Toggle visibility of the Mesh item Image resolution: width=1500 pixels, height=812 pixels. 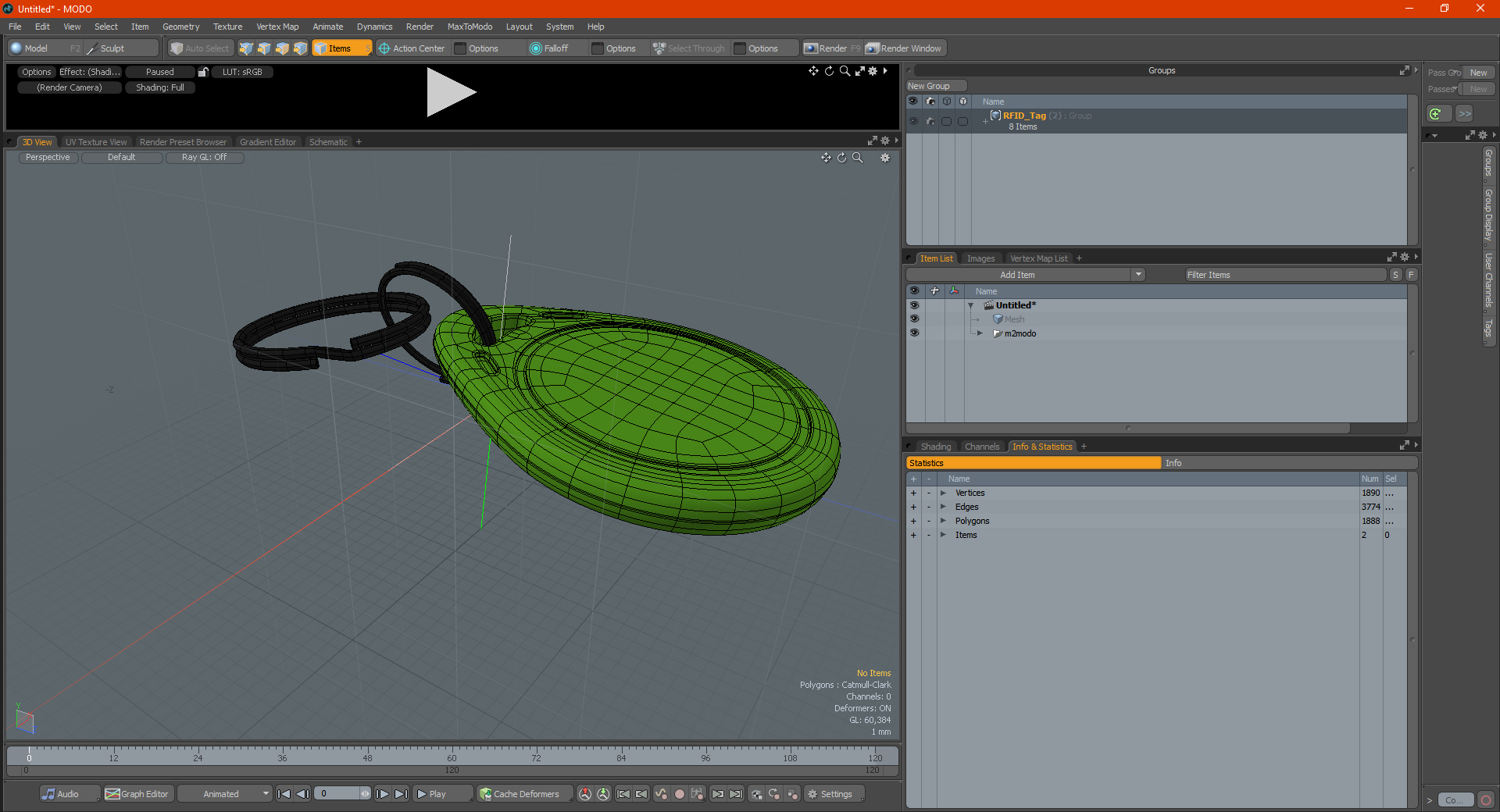point(914,319)
